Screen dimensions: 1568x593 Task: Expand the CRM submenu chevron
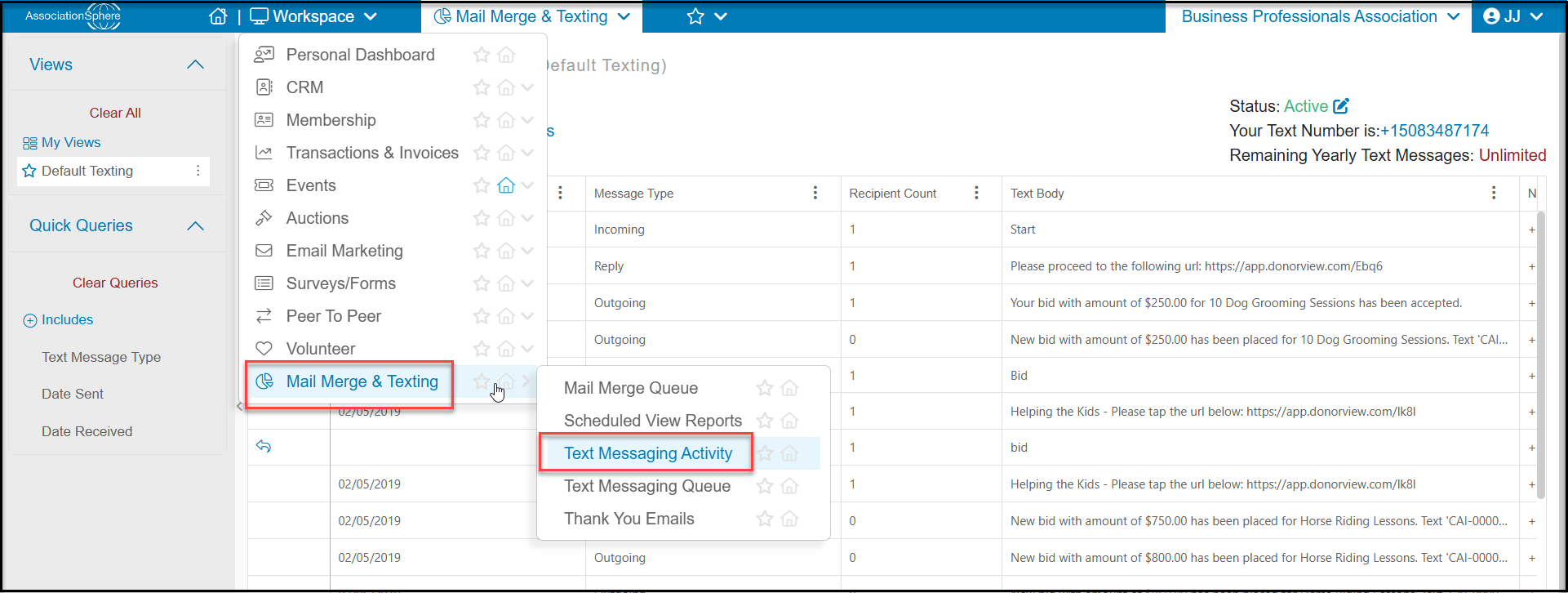coord(528,87)
